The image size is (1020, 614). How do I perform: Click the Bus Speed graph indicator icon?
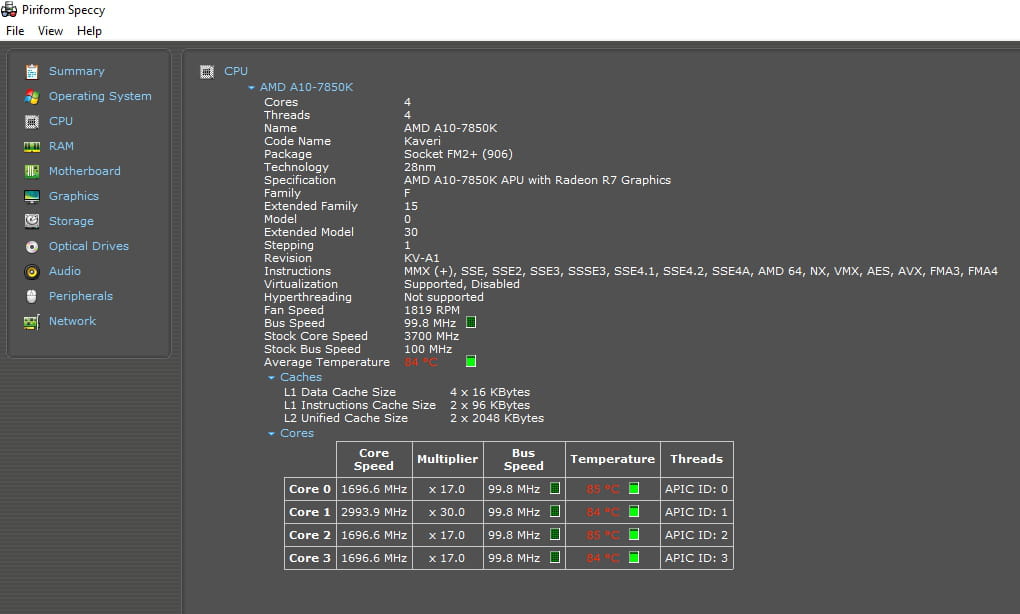point(471,322)
